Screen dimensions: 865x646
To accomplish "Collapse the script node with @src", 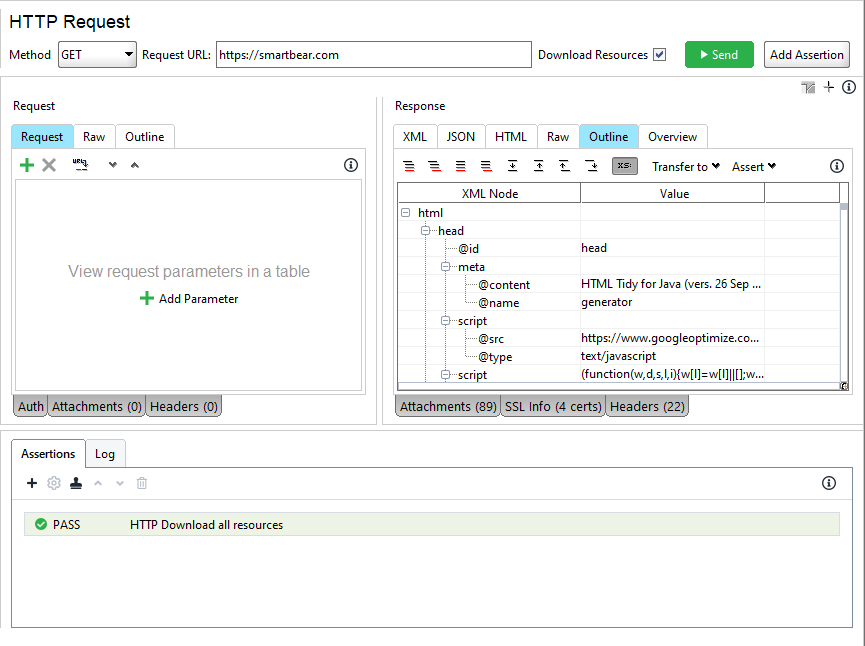I will [445, 321].
